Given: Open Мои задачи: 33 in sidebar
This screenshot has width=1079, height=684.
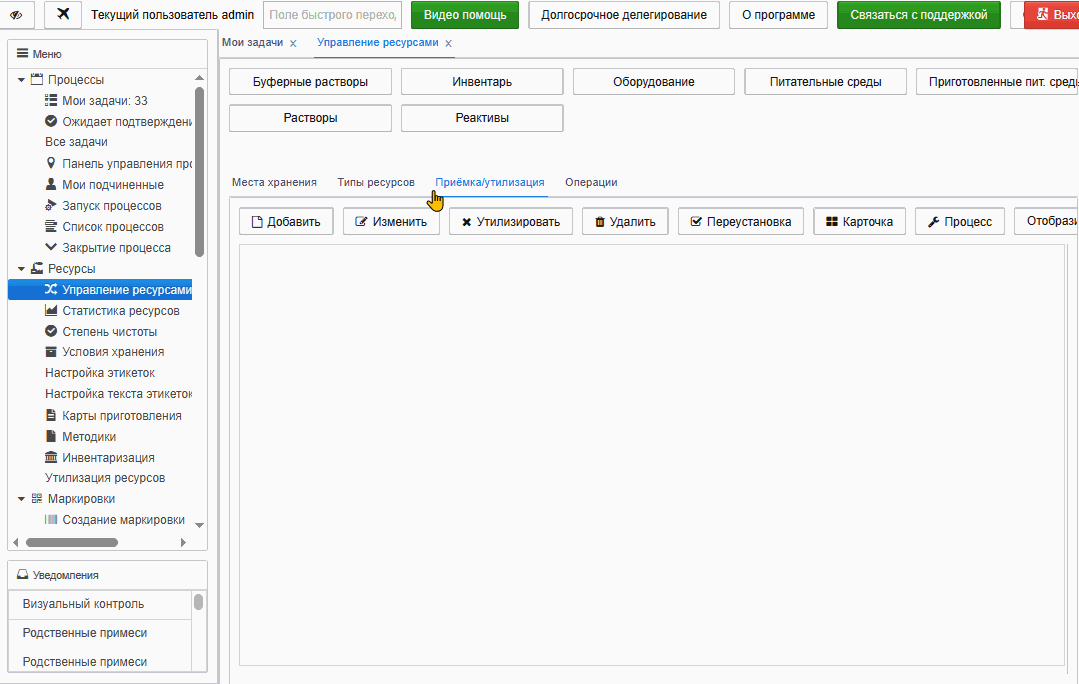Looking at the screenshot, I should 105,100.
